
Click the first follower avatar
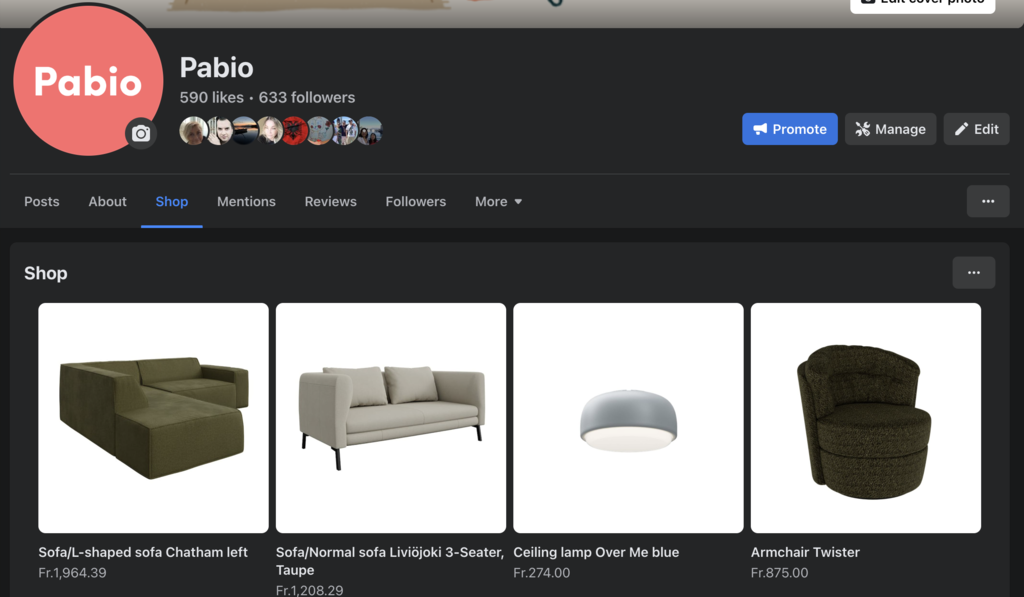193,131
